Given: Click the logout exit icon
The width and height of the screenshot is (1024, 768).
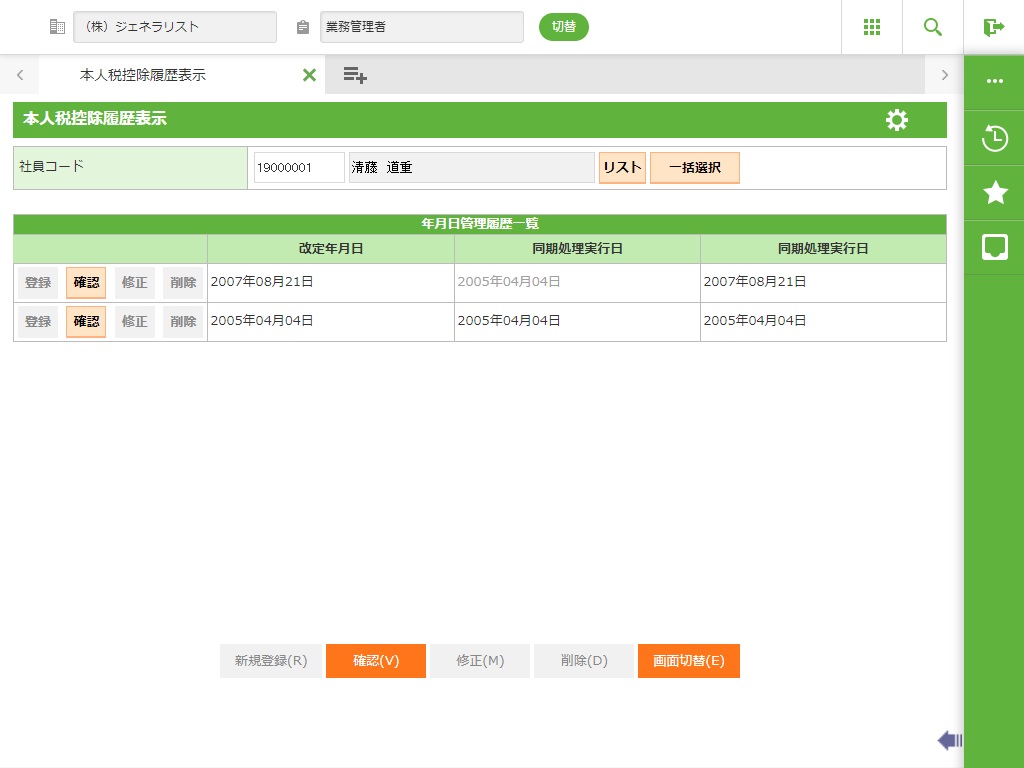Looking at the screenshot, I should point(993,27).
